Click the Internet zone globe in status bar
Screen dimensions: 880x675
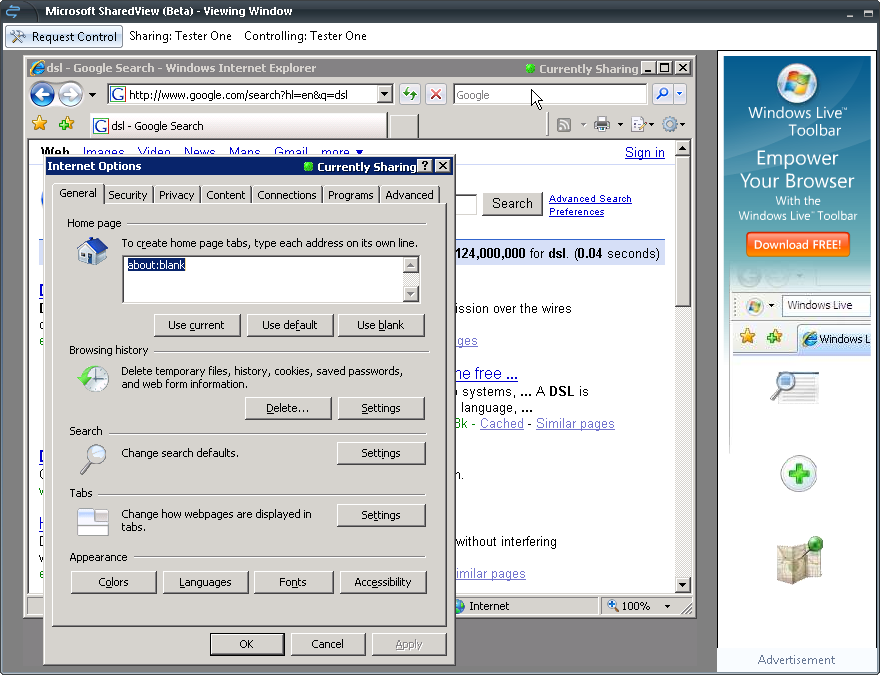coord(460,606)
